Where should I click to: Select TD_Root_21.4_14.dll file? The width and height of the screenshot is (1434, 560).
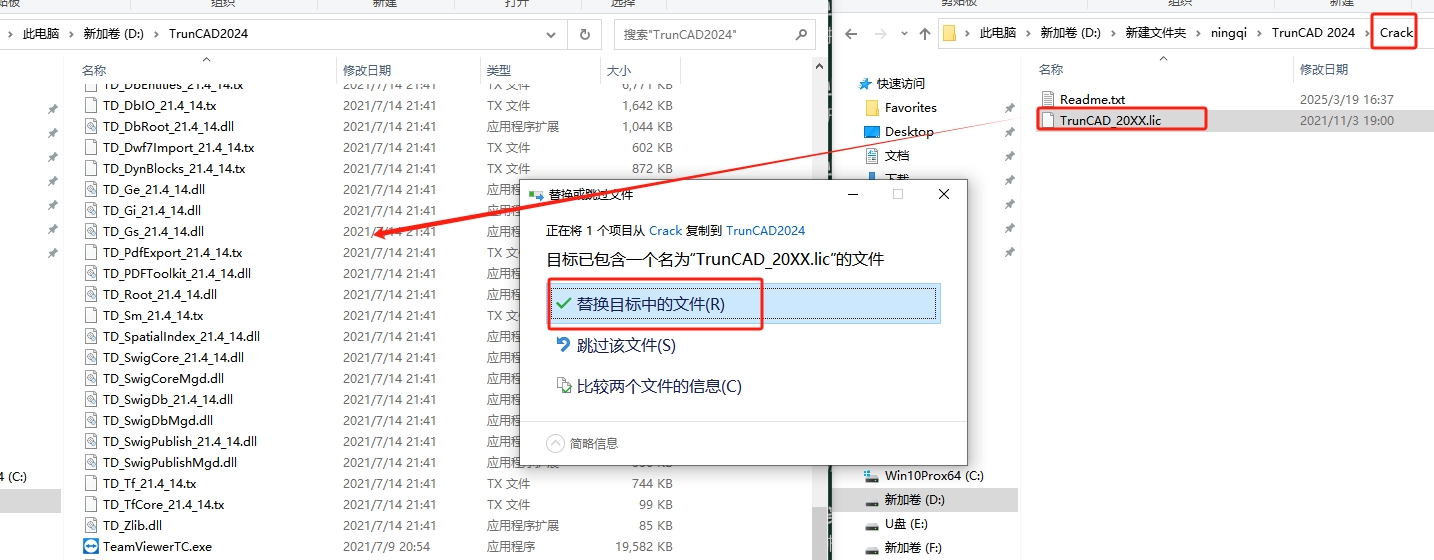point(160,294)
